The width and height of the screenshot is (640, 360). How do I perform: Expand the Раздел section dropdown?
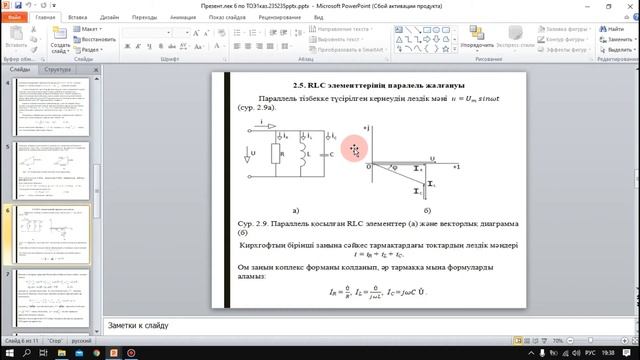pos(88,49)
